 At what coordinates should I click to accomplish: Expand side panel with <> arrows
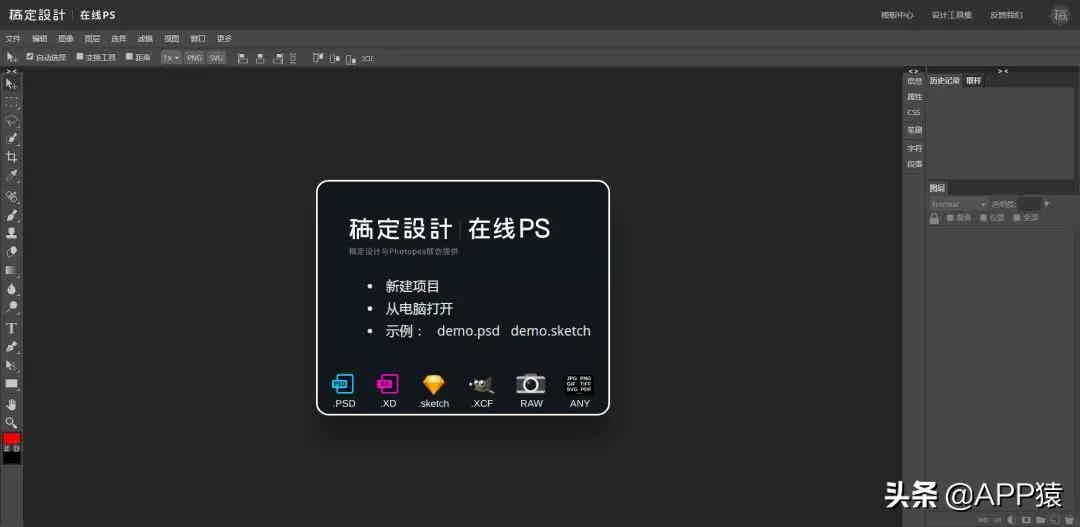(913, 71)
